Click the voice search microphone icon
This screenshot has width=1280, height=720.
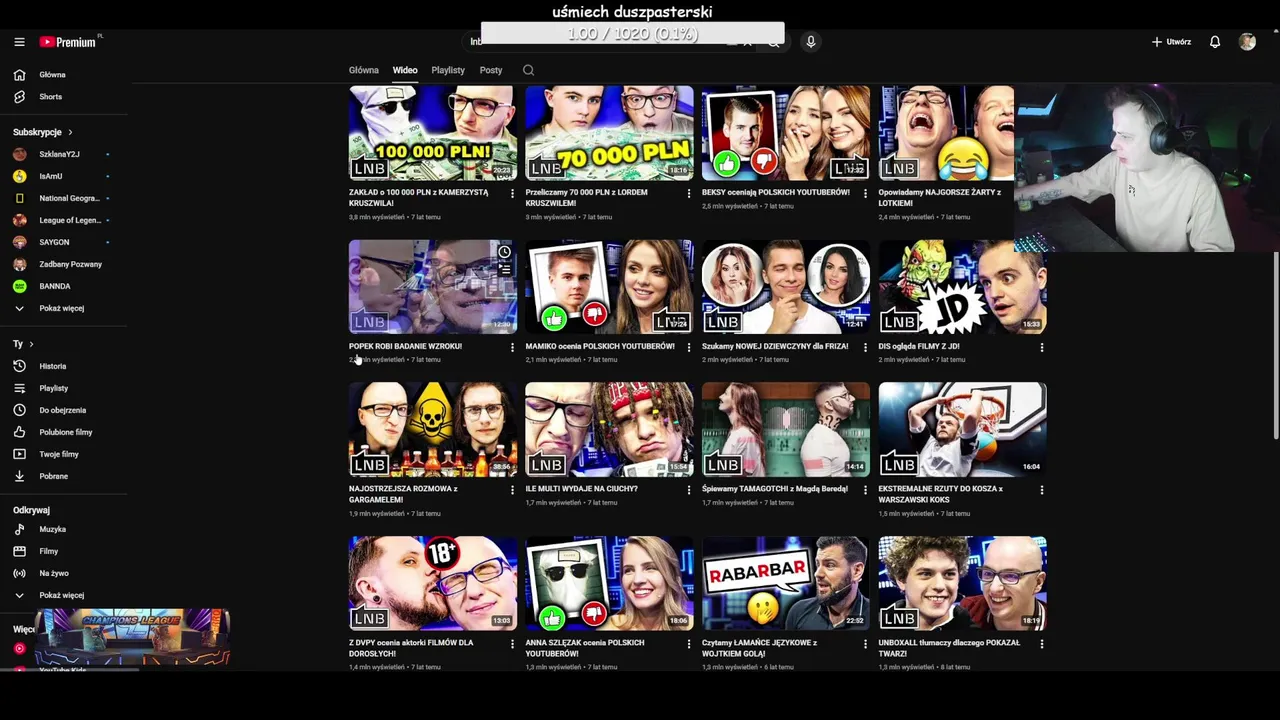(x=810, y=42)
